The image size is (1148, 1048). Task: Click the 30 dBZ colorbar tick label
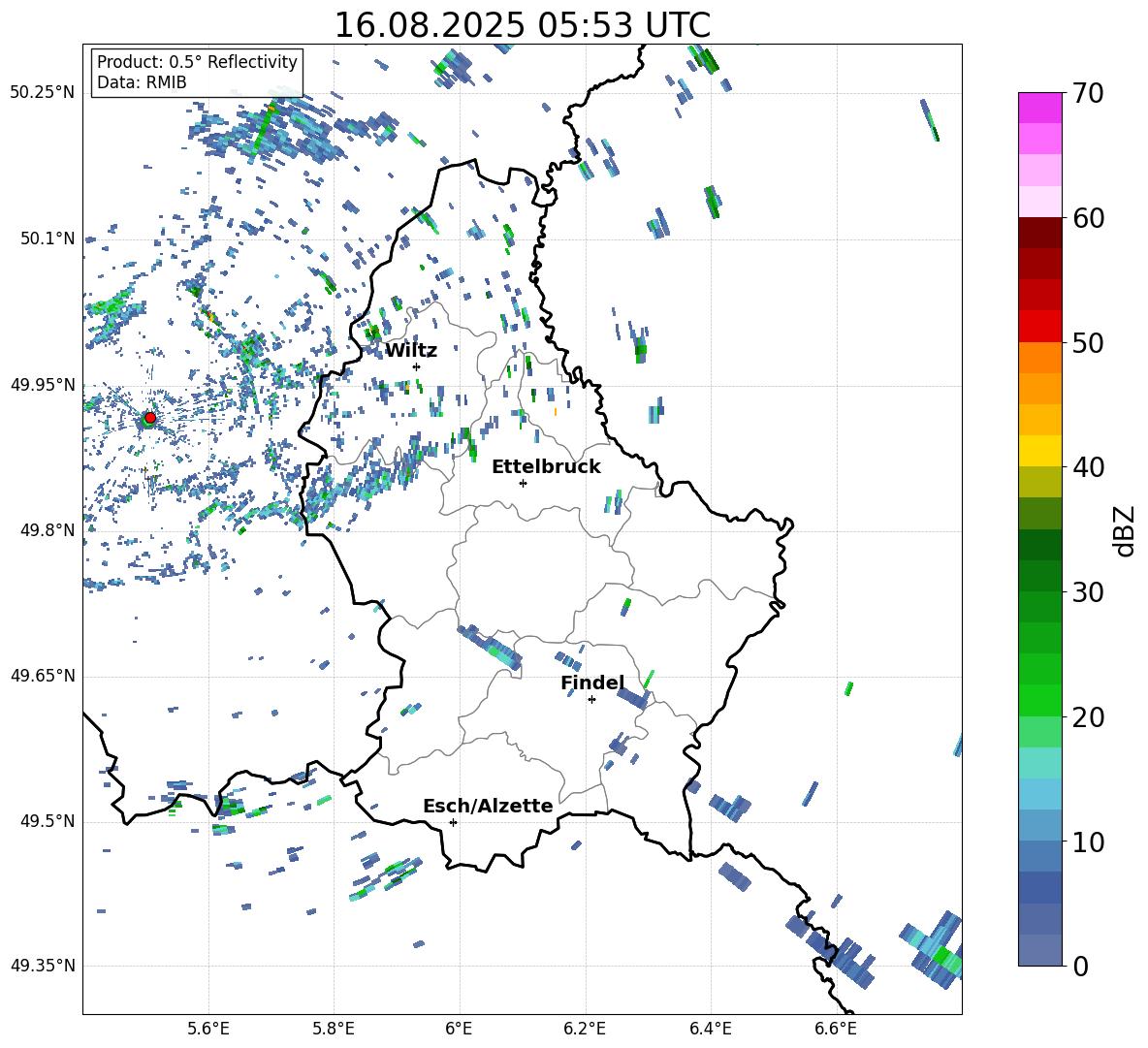point(1088,592)
